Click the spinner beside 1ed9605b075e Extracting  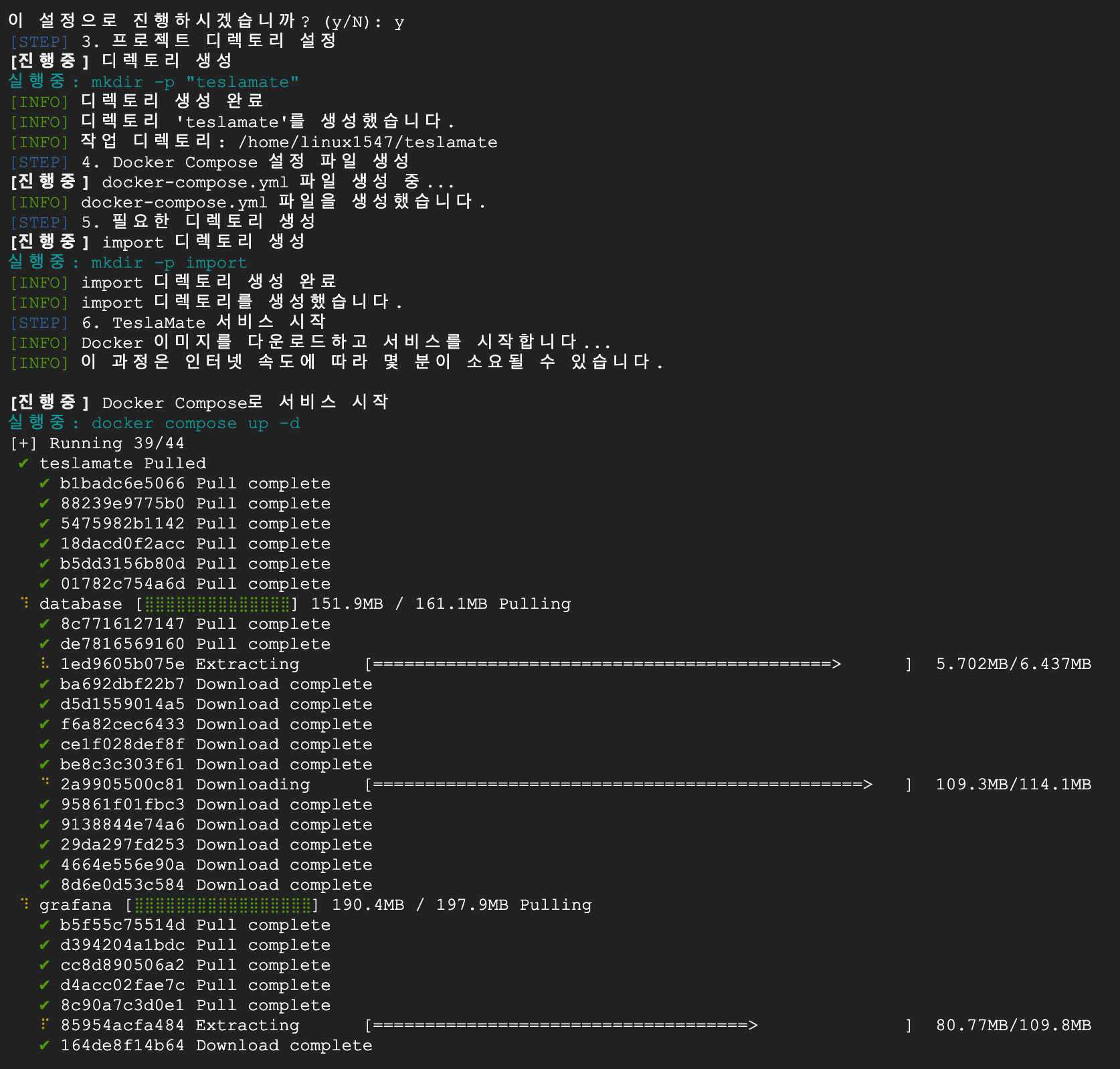point(45,663)
